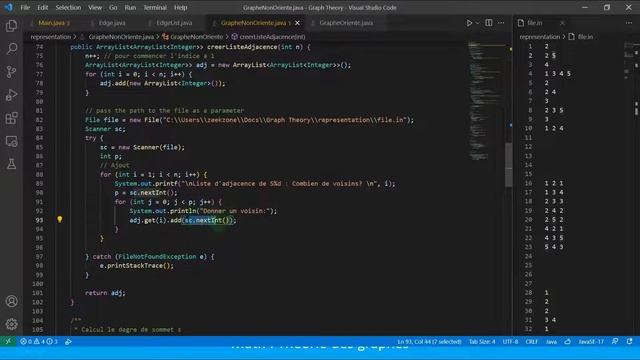The width and height of the screenshot is (640, 360).
Task: Click 'representation' breadcrumb in file.in editor
Action: (x=540, y=37)
